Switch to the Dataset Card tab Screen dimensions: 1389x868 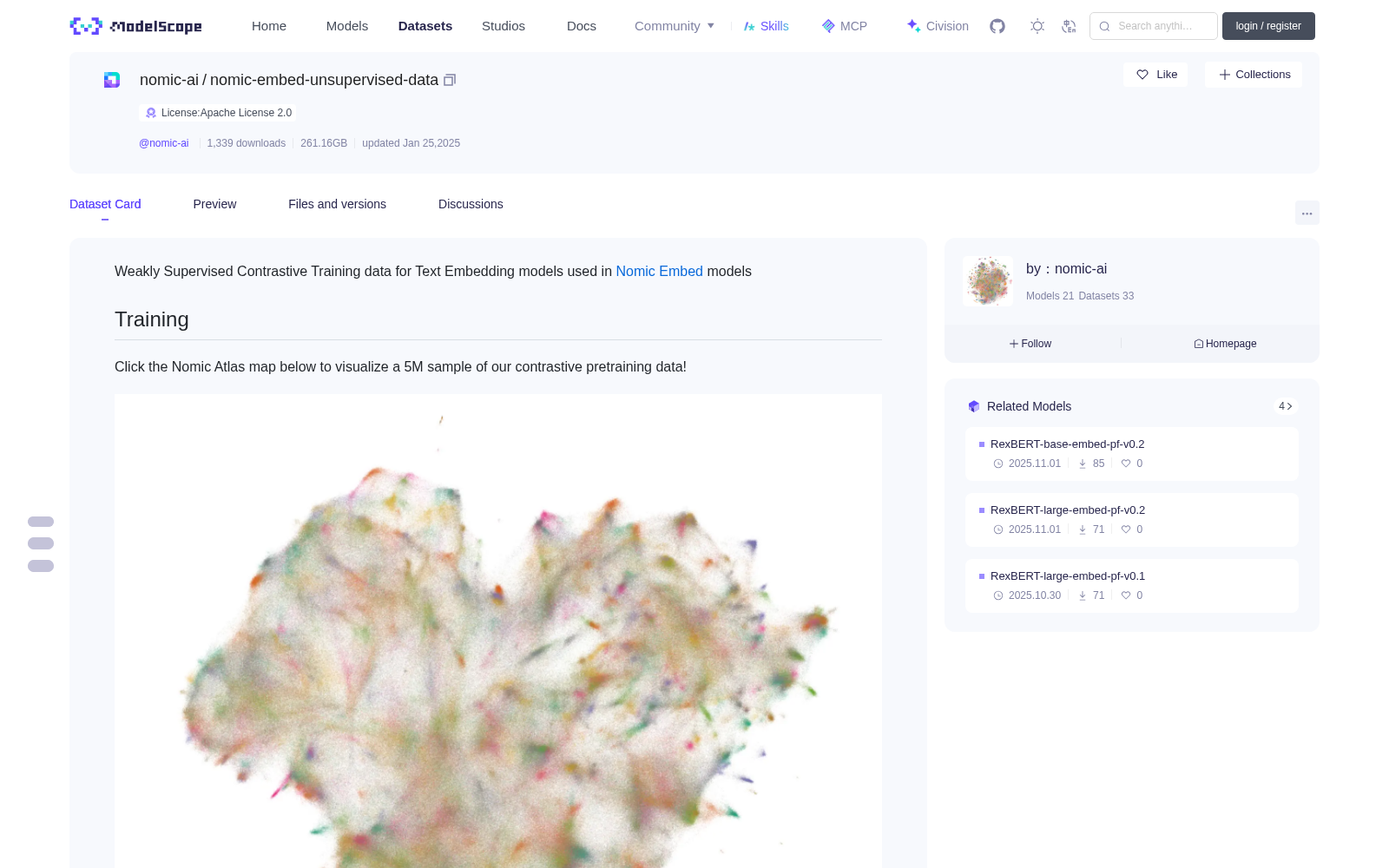tap(105, 204)
